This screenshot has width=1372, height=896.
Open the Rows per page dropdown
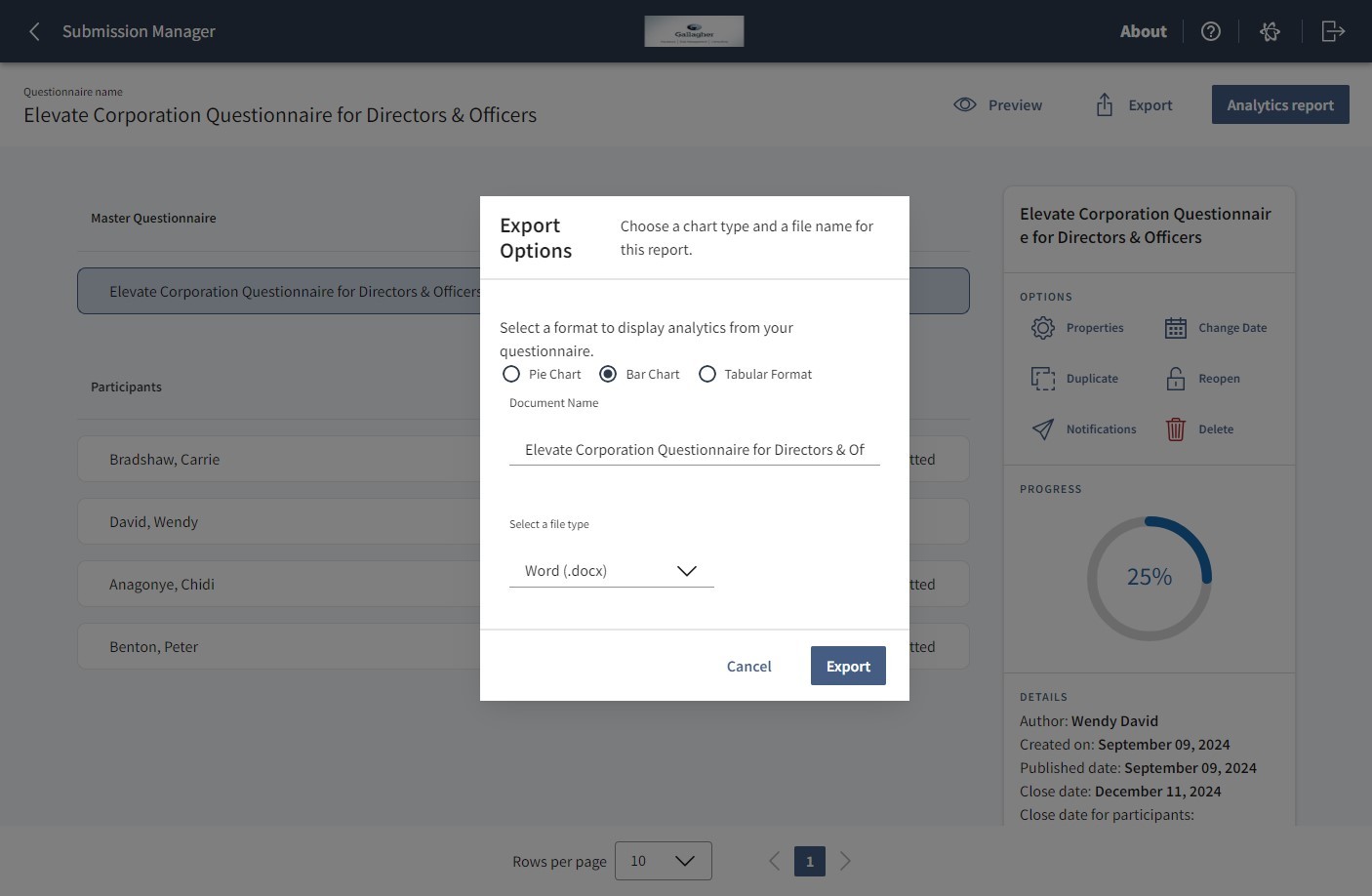pyautogui.click(x=664, y=861)
